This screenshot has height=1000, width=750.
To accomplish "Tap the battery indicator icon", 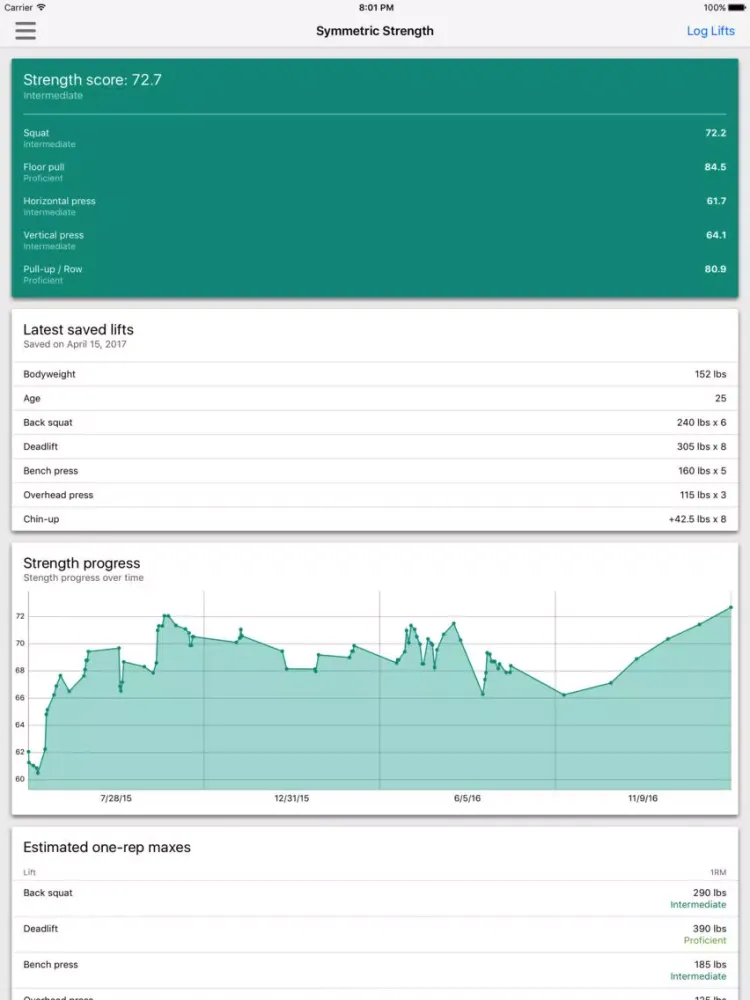I will [x=737, y=8].
